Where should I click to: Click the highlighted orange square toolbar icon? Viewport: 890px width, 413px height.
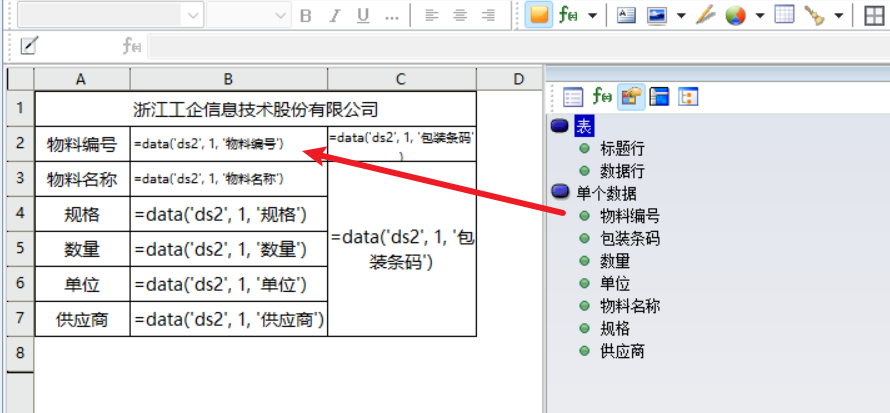[539, 15]
